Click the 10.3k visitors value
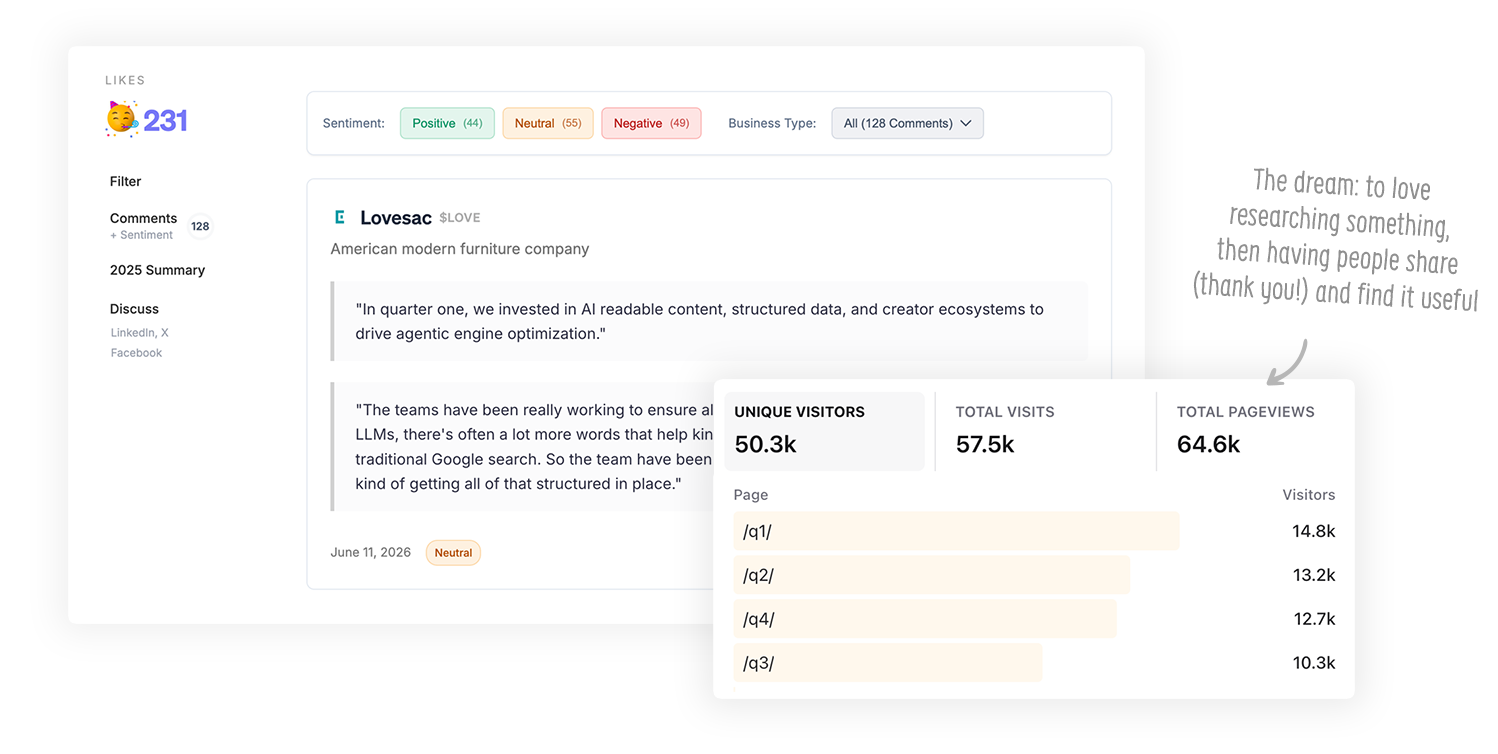Image resolution: width=1498 pixels, height=754 pixels. coord(1314,663)
